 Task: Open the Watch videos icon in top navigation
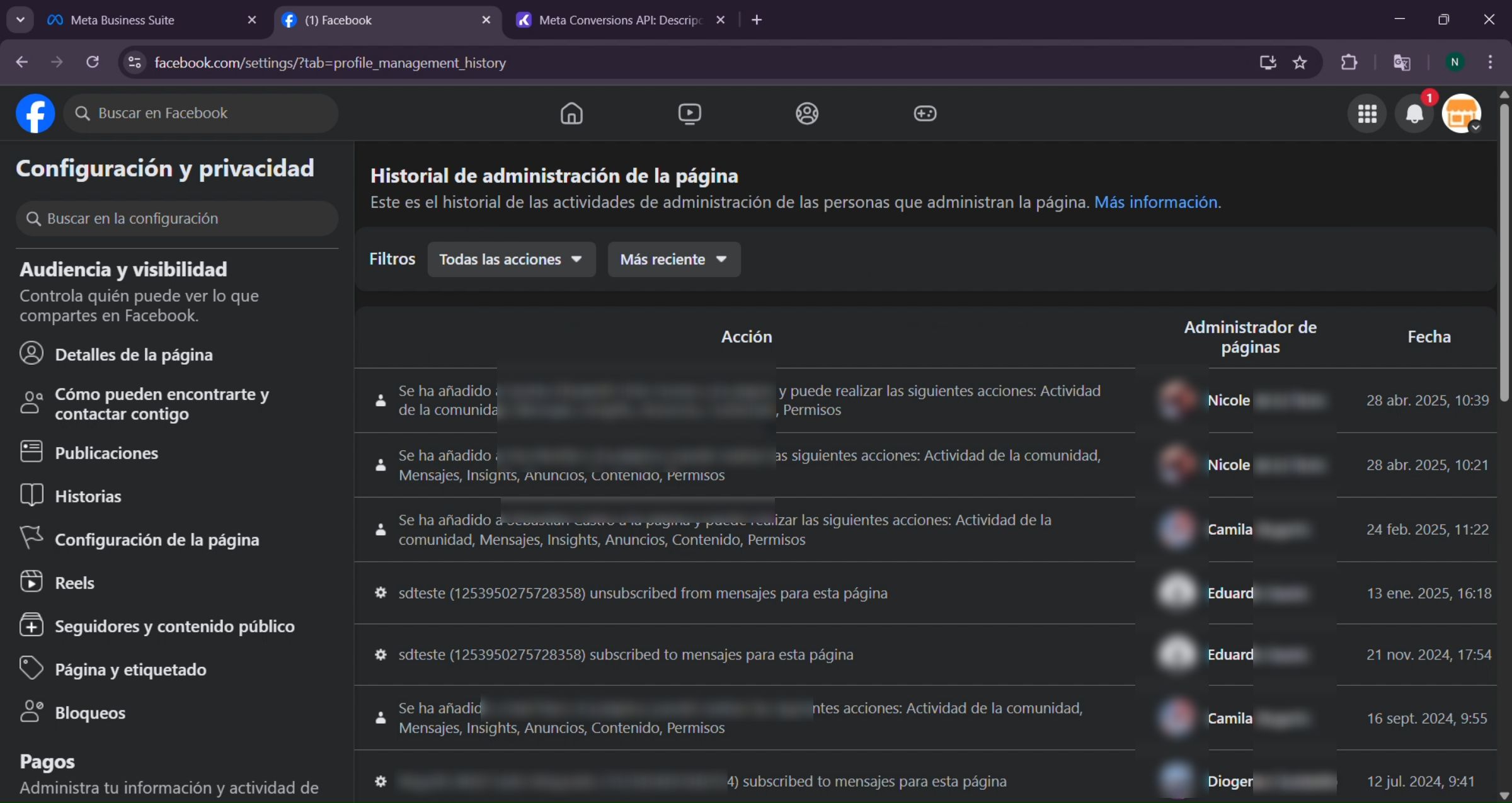click(x=689, y=113)
